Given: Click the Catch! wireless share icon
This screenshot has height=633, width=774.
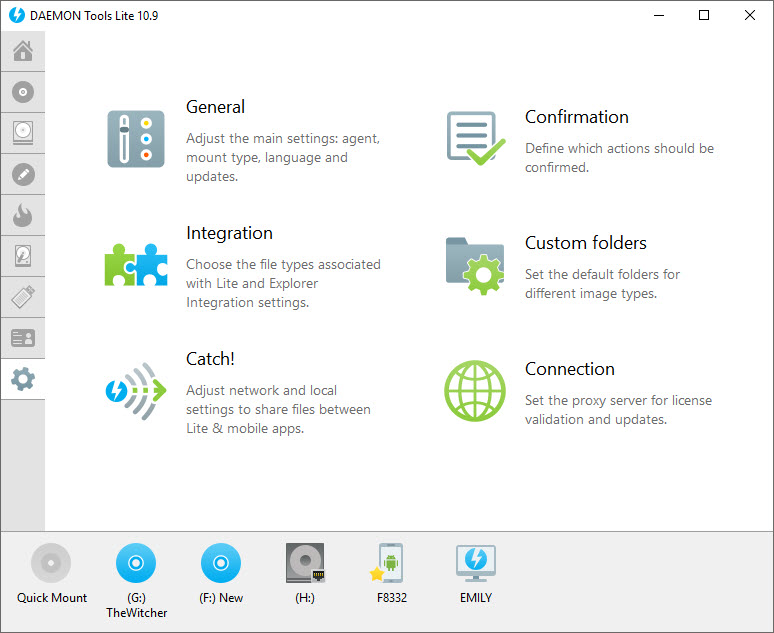Looking at the screenshot, I should (x=136, y=391).
